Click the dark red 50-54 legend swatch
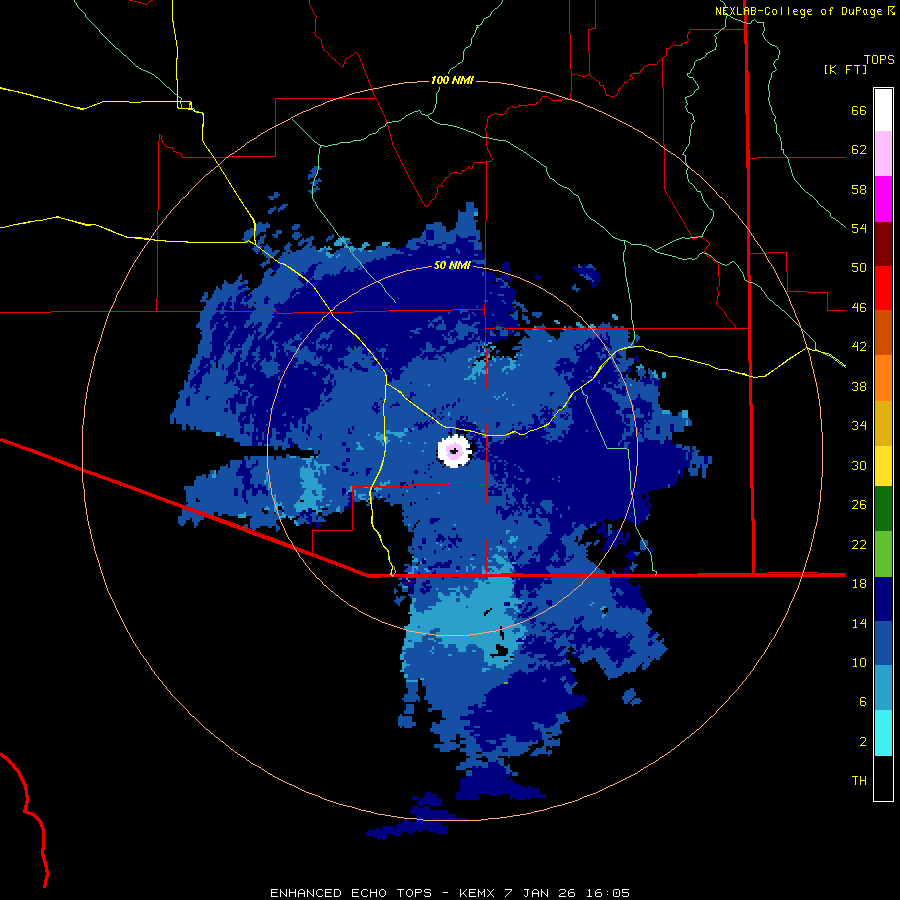900x900 pixels. coord(883,244)
